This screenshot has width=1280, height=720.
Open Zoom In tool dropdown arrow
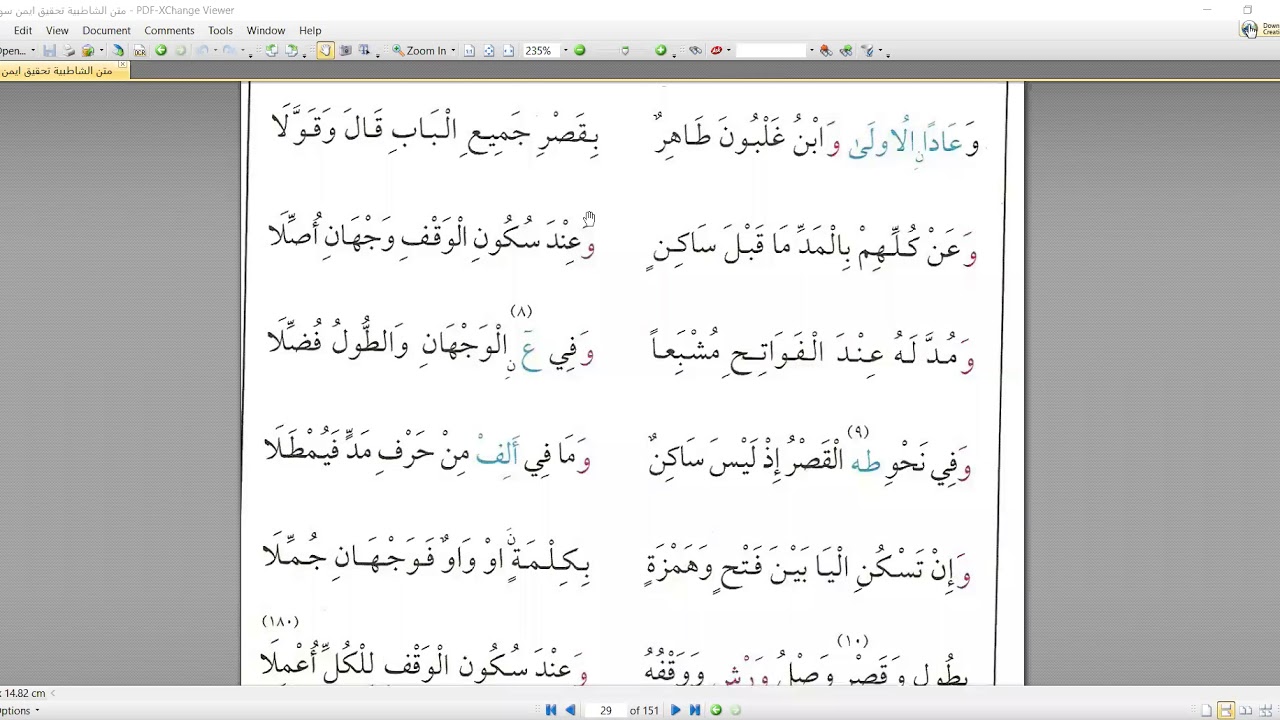(x=453, y=50)
